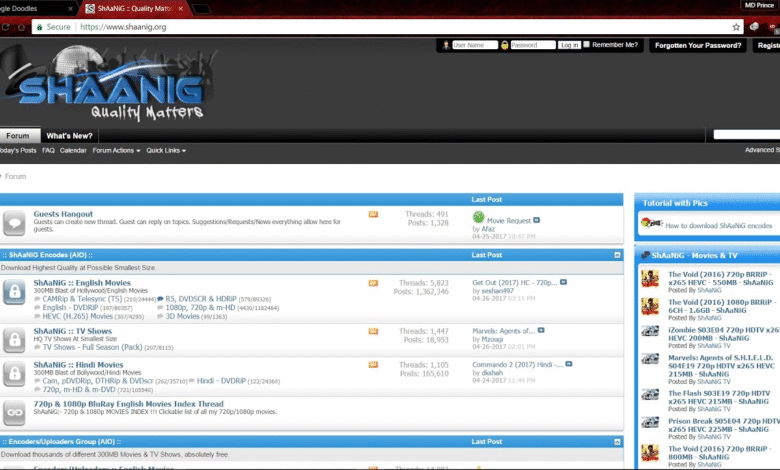Go to last post icon after Commando 2 thread

(569, 364)
